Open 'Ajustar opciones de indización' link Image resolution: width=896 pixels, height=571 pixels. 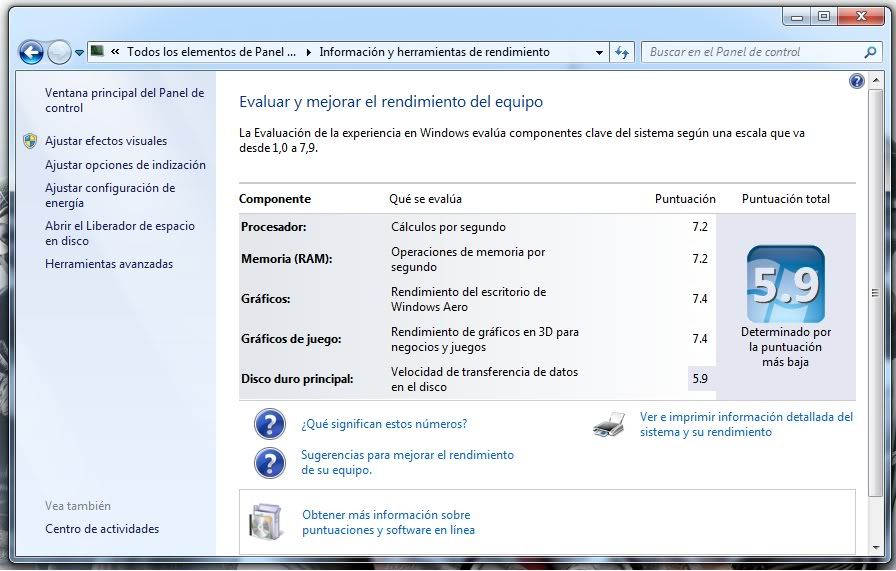click(125, 165)
